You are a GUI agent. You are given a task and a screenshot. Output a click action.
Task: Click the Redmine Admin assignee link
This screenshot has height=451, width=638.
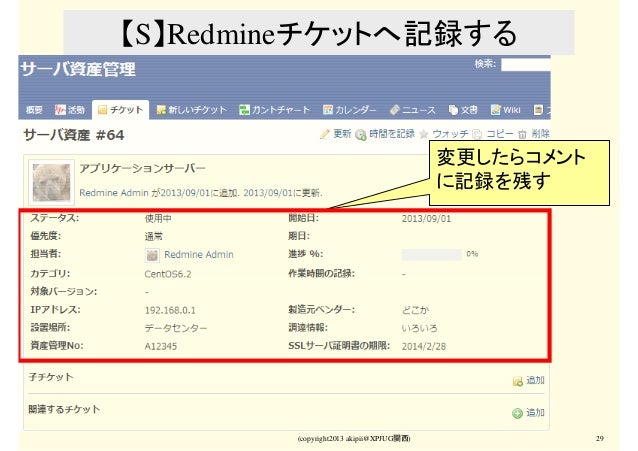[199, 254]
